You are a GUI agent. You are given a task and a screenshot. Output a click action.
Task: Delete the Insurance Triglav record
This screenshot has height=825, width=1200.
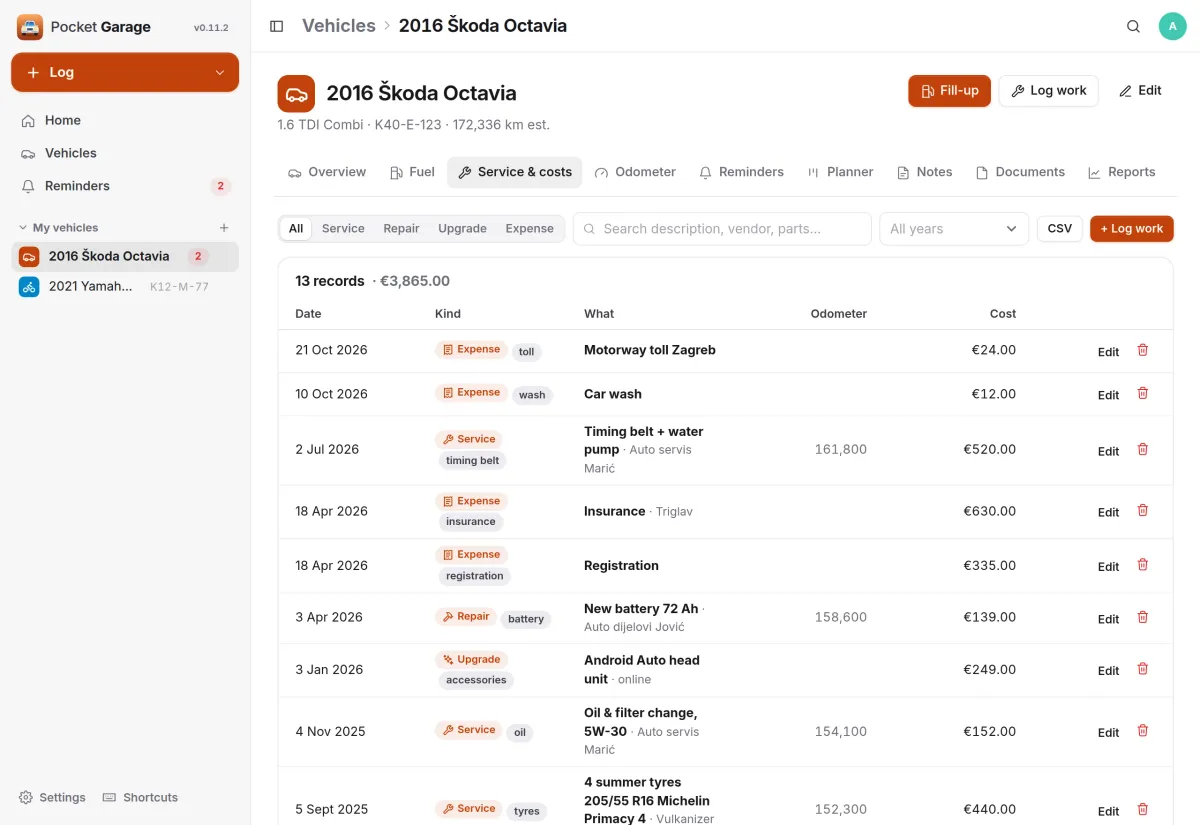point(1143,510)
